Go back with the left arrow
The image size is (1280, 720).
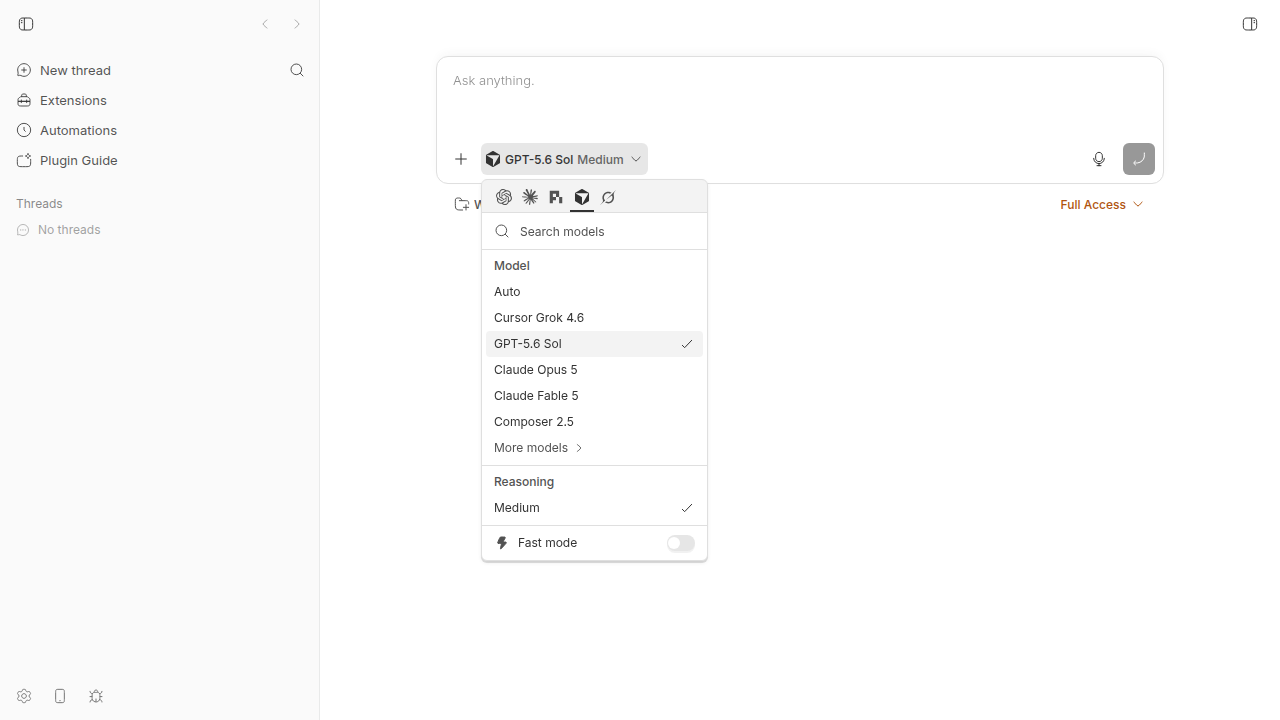265,24
